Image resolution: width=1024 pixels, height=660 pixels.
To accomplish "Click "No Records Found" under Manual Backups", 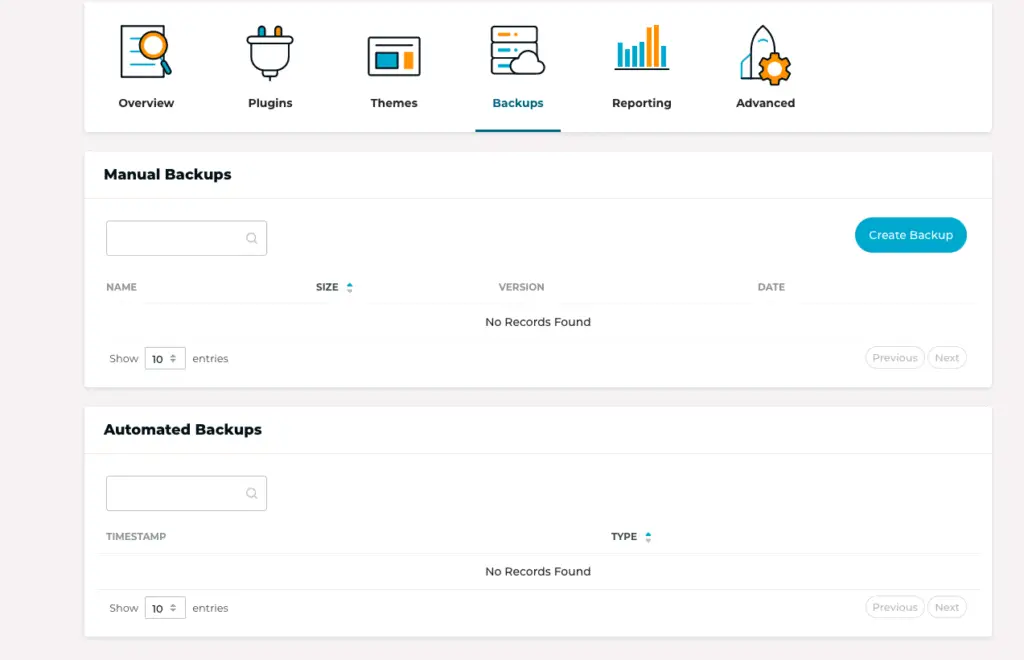I will [x=538, y=322].
